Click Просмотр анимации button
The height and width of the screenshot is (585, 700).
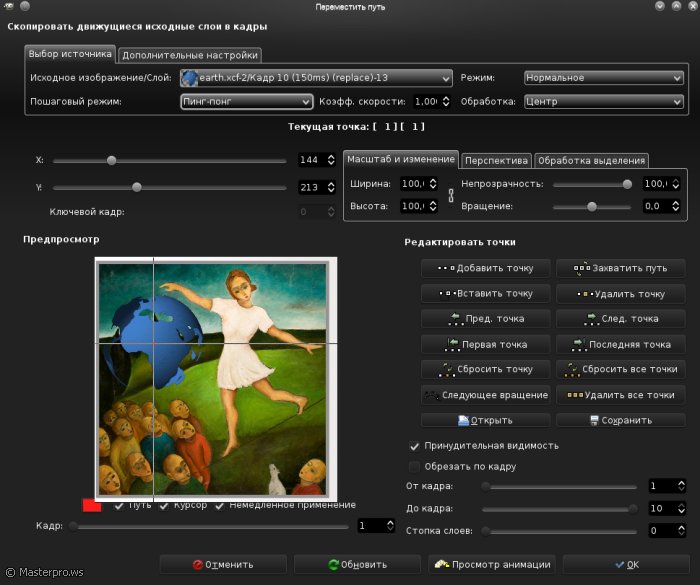pos(492,564)
